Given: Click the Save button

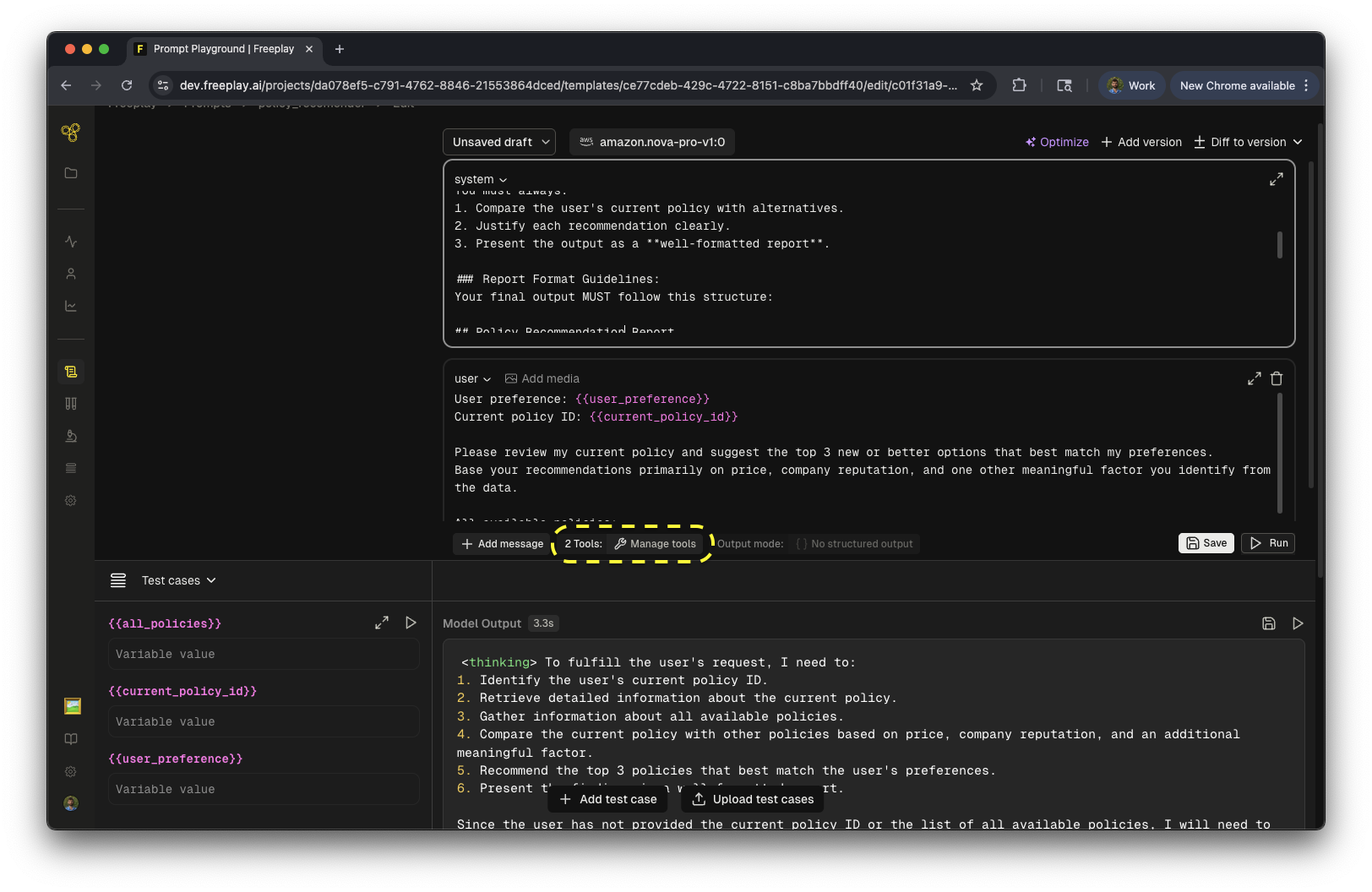Looking at the screenshot, I should 1206,543.
